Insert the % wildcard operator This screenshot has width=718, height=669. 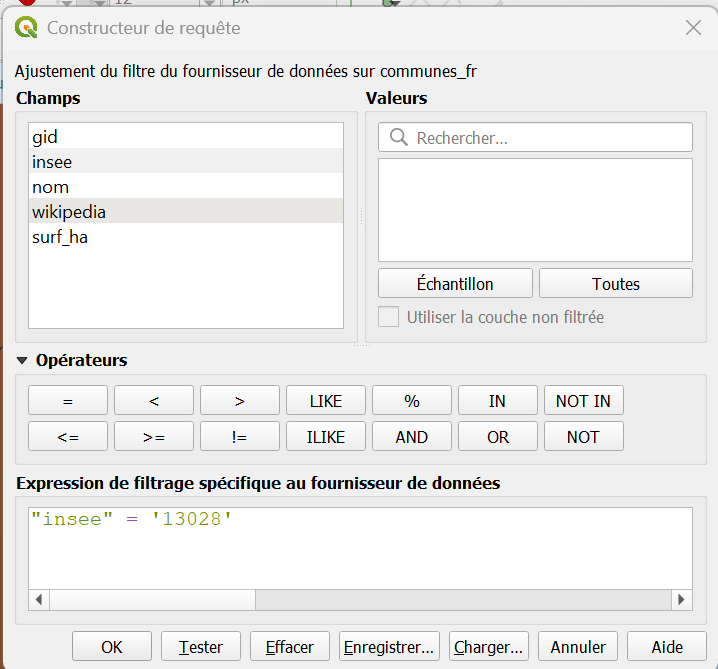[412, 400]
